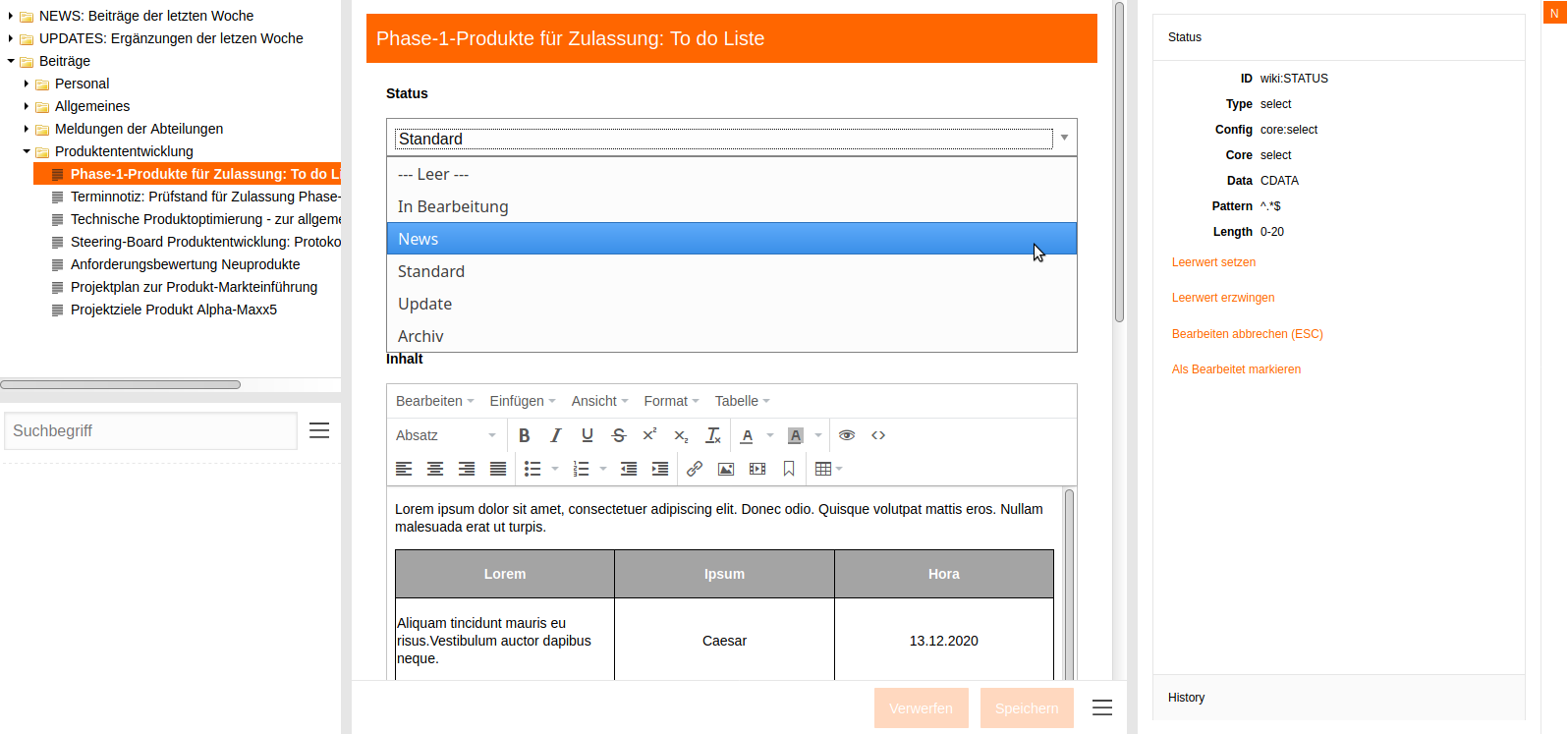The image size is (1568, 734).
Task: Expand the Personal folder in tree
Action: [x=27, y=84]
